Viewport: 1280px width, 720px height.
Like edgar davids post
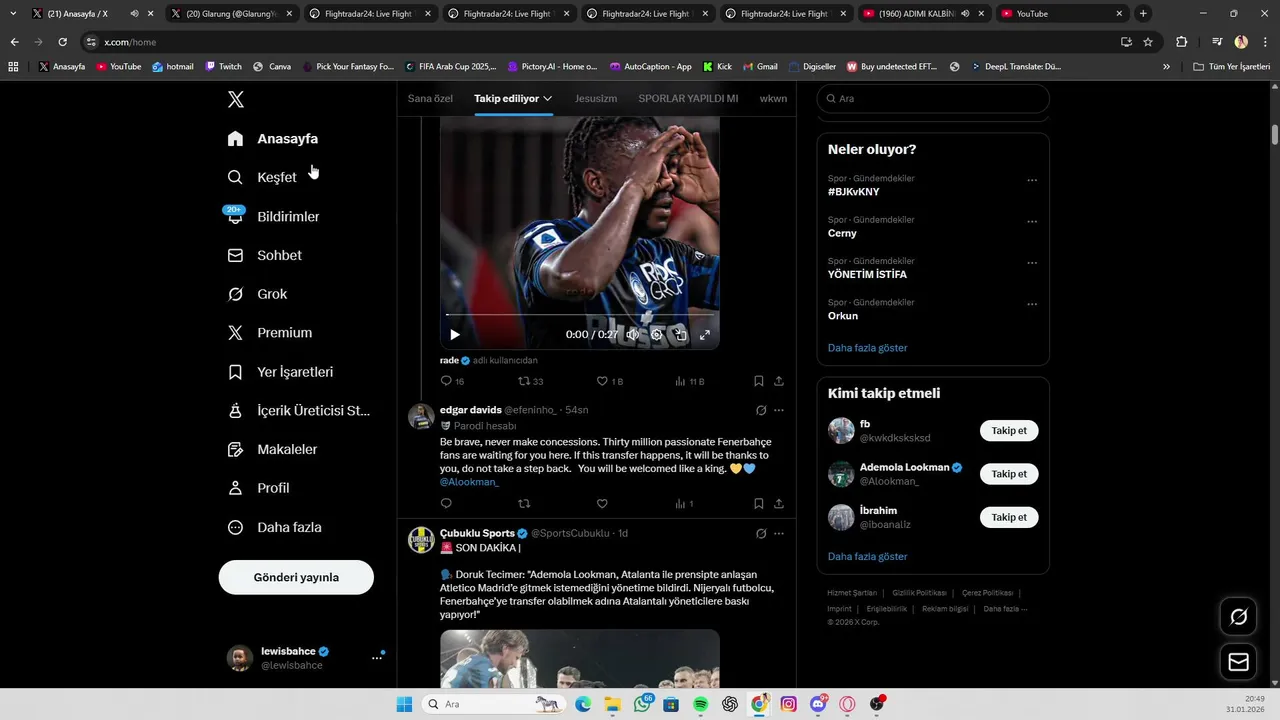tap(602, 504)
